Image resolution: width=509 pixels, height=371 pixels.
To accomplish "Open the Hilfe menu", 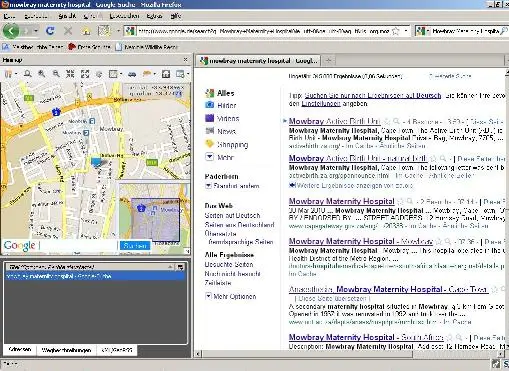I will coord(175,16).
